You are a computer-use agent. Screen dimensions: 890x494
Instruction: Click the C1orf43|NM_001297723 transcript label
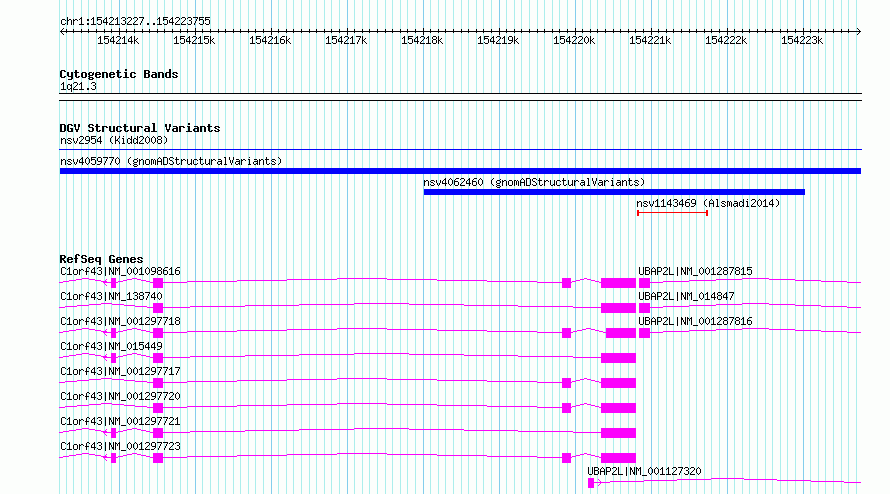point(120,446)
